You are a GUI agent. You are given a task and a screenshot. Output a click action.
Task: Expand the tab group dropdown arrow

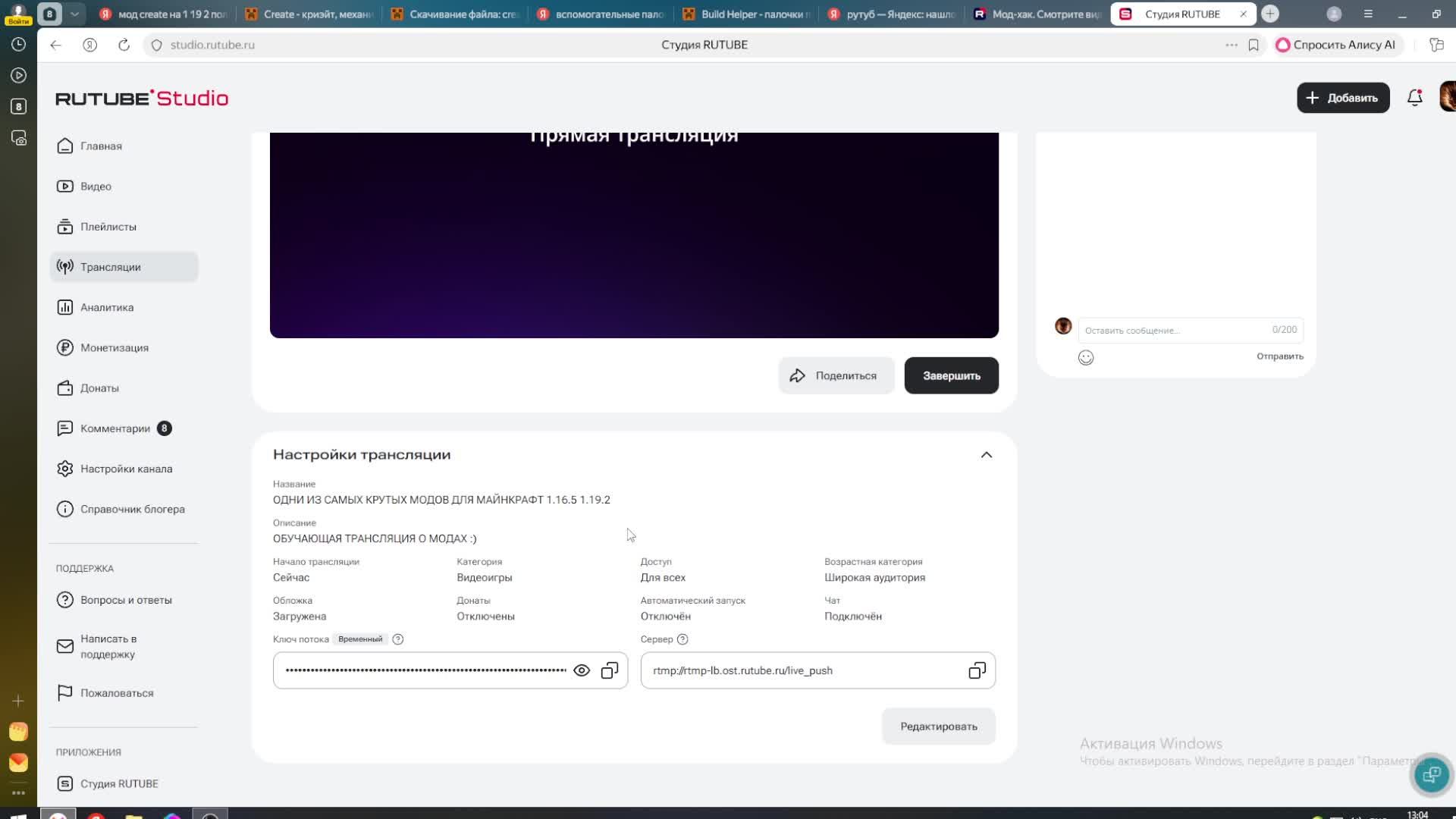[x=74, y=14]
